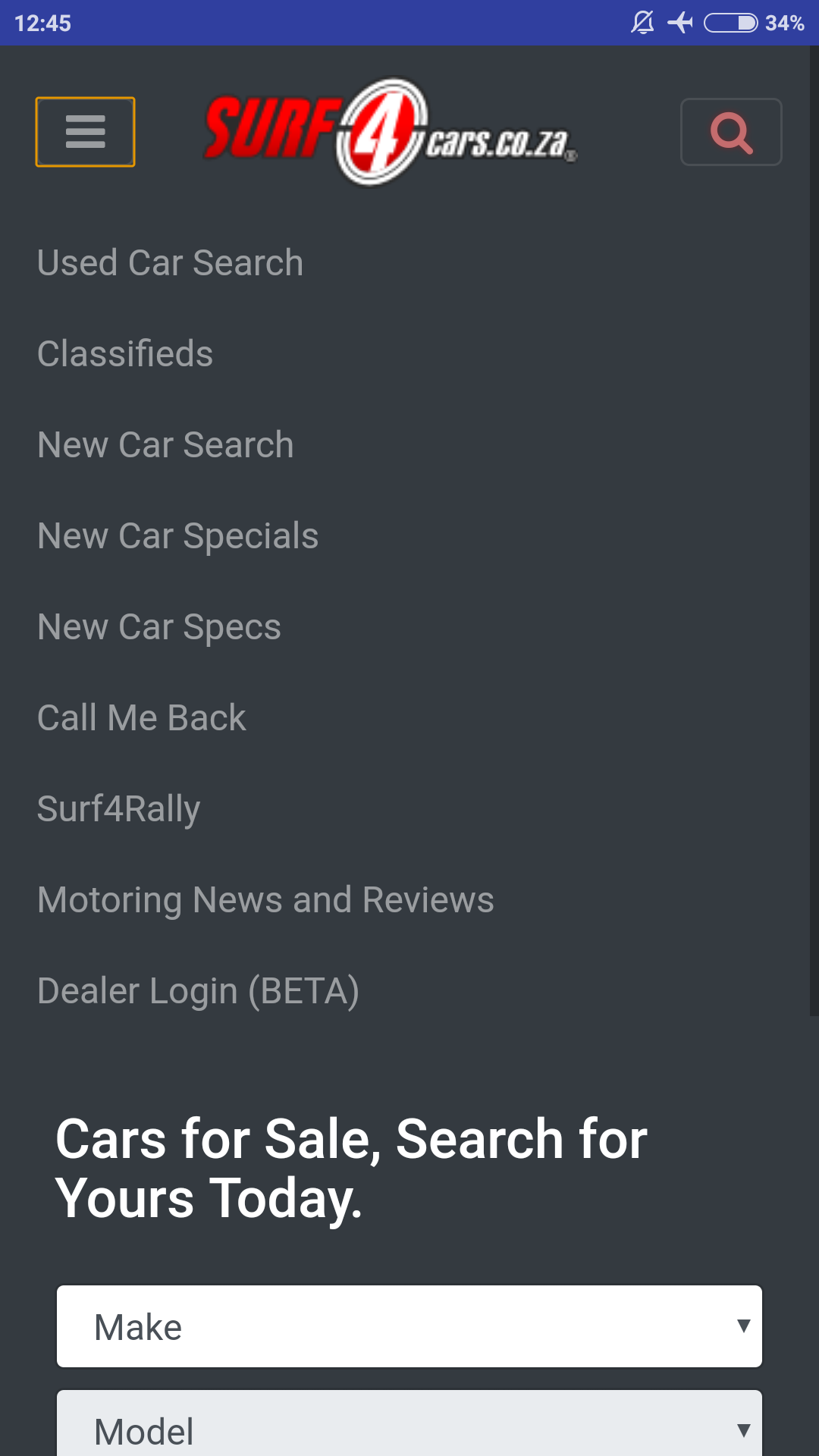Screen dimensions: 819x1456
Task: Visit the Surf4Rally link
Action: (x=119, y=809)
